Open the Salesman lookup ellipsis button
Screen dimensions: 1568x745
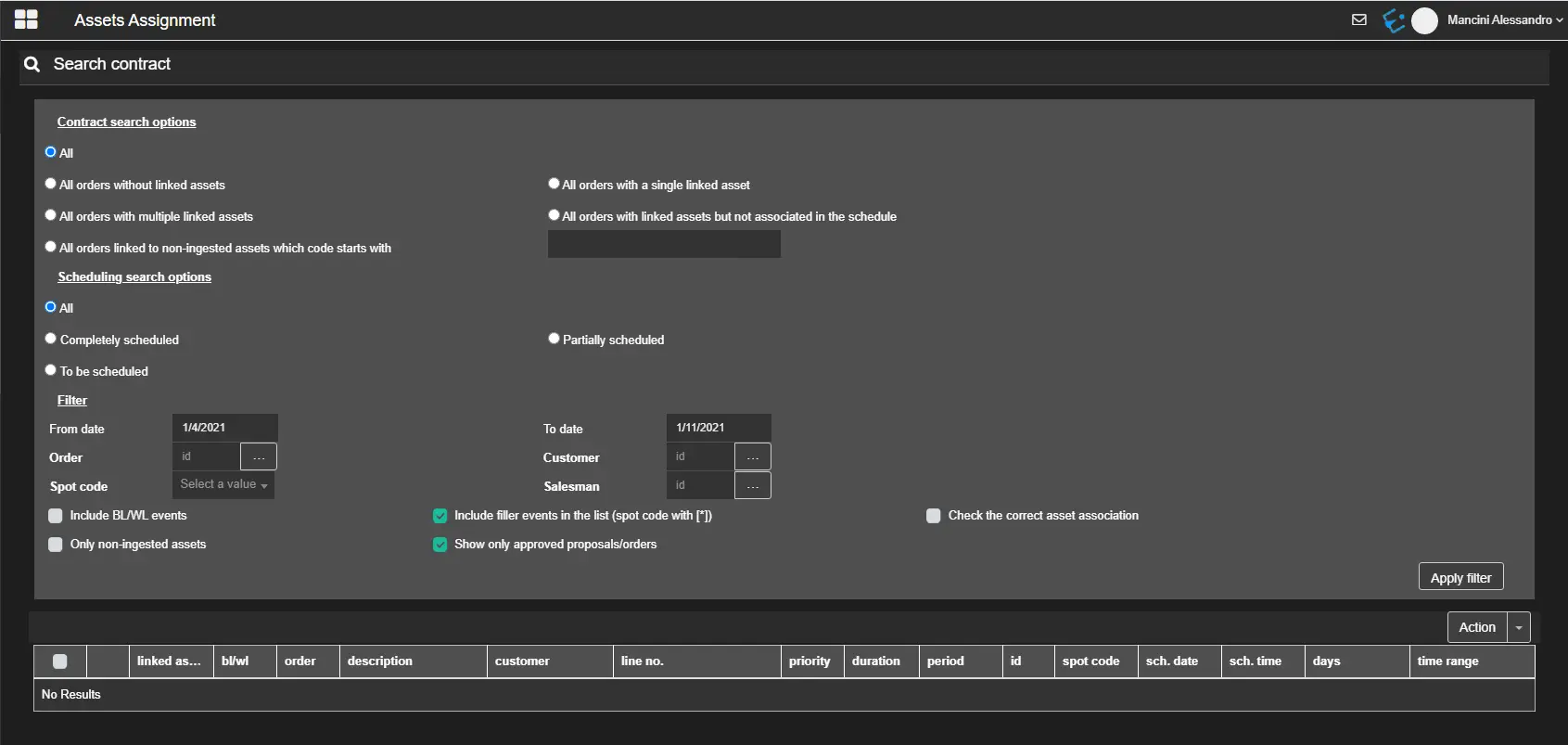point(752,485)
